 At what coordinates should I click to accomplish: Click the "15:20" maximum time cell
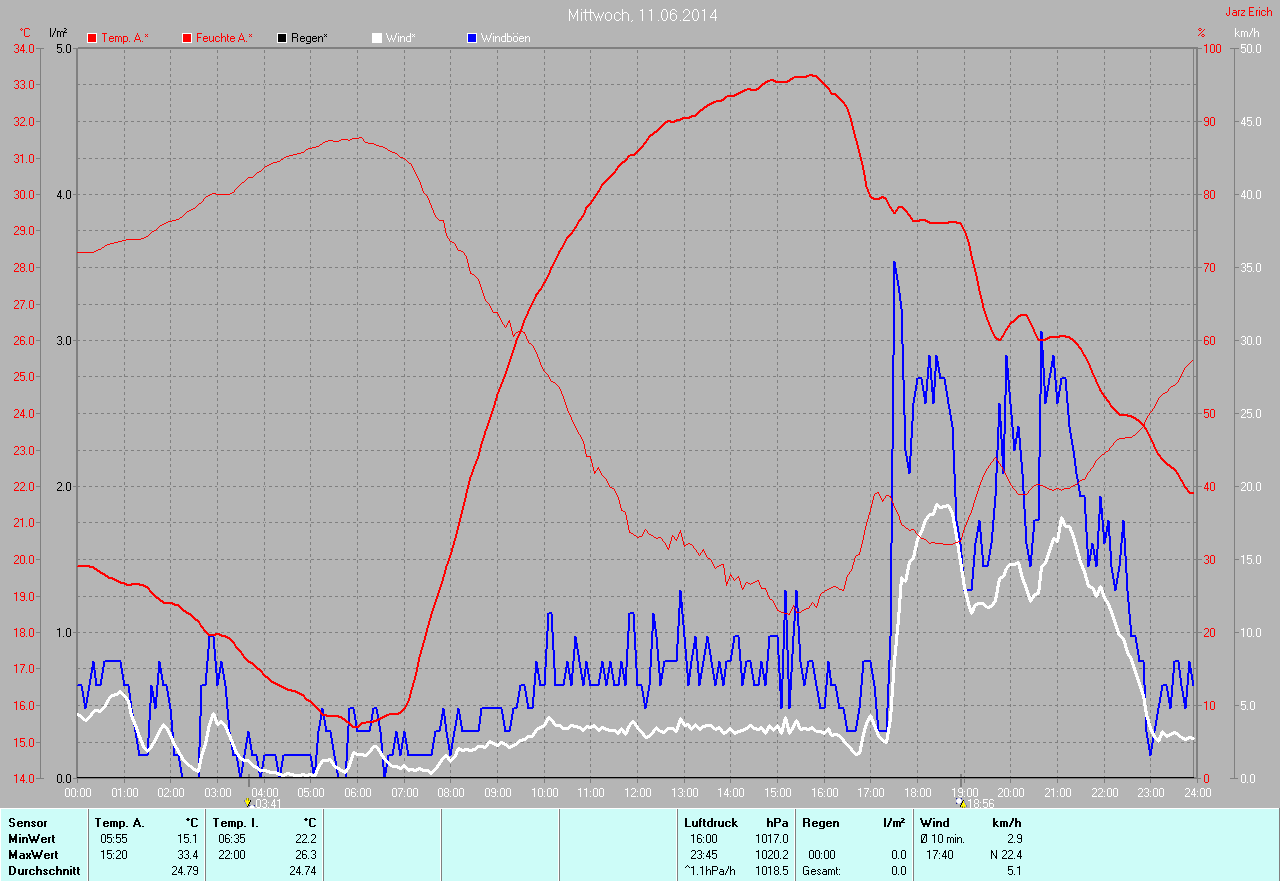tap(114, 855)
